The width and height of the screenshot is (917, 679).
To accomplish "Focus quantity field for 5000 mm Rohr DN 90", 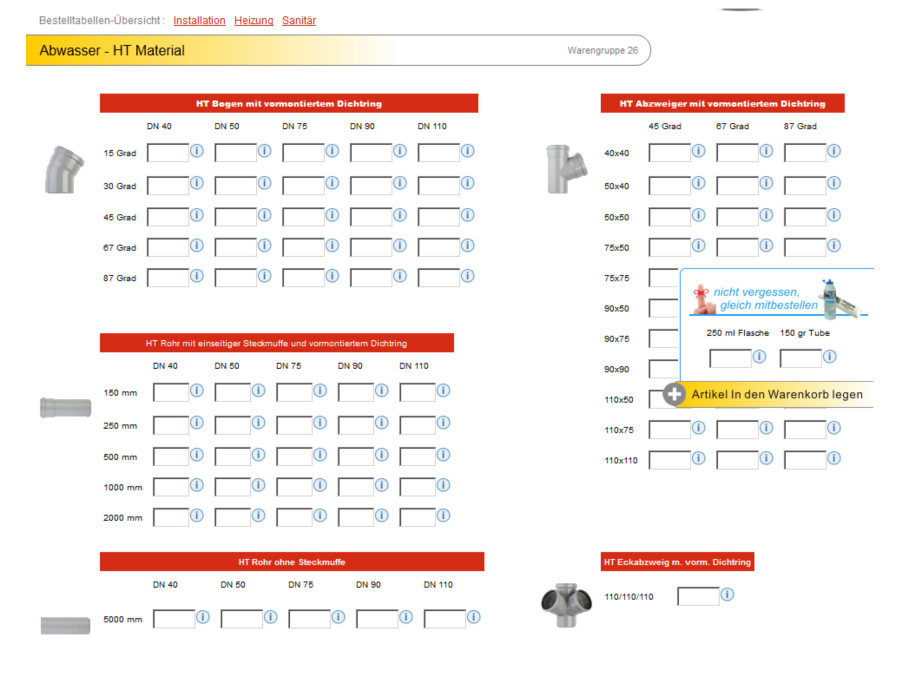I will pyautogui.click(x=377, y=619).
